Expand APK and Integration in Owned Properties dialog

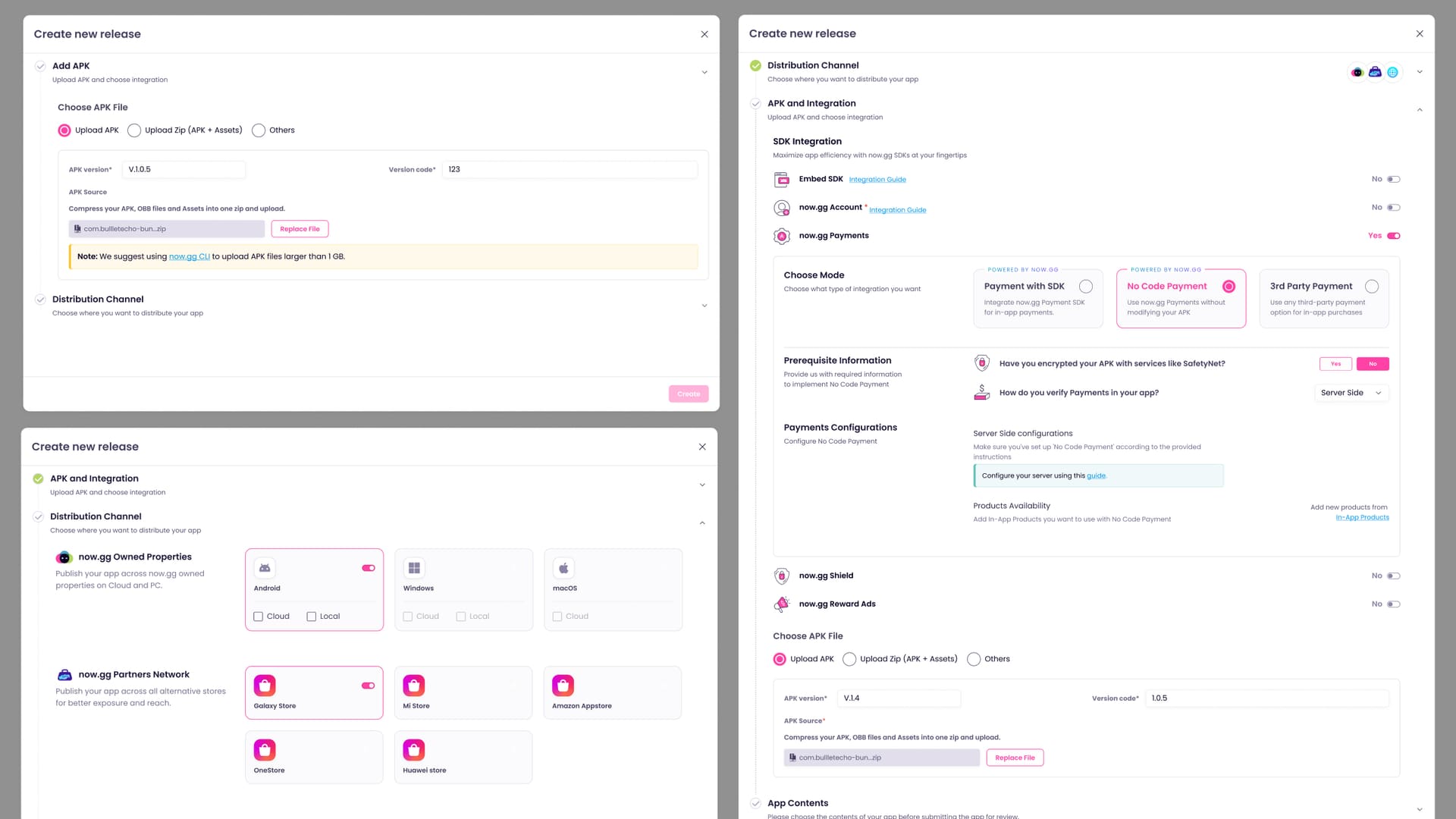pos(702,485)
